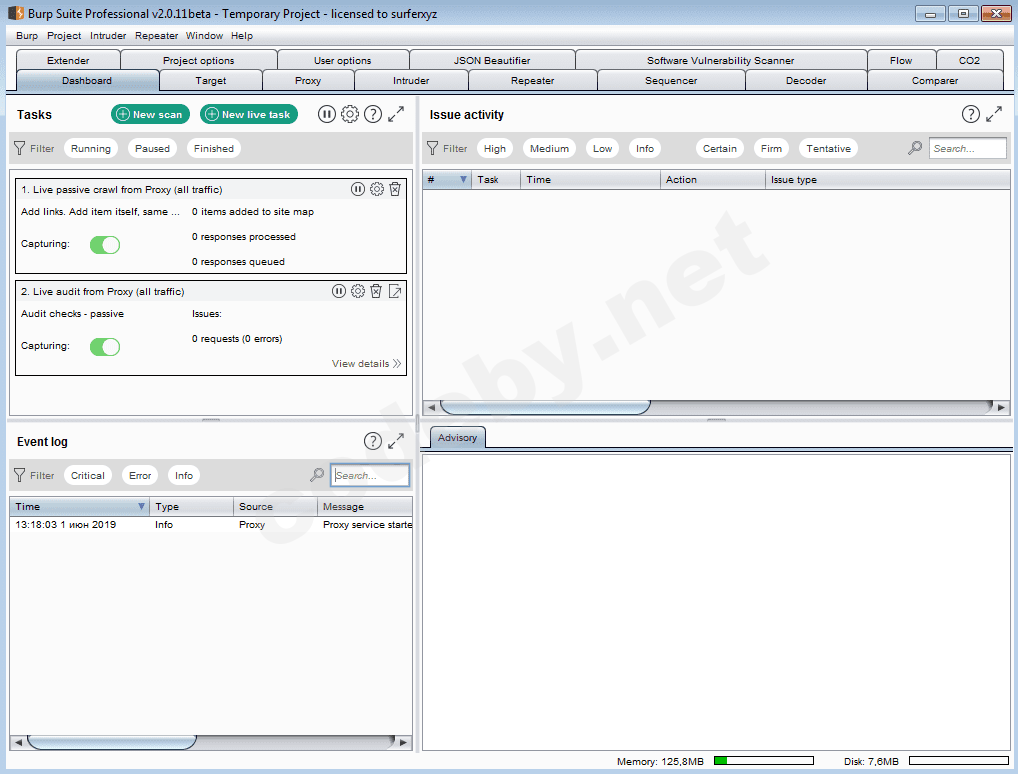Click the Burp Suite logo in title bar
The image size is (1018, 774).
(16, 13)
